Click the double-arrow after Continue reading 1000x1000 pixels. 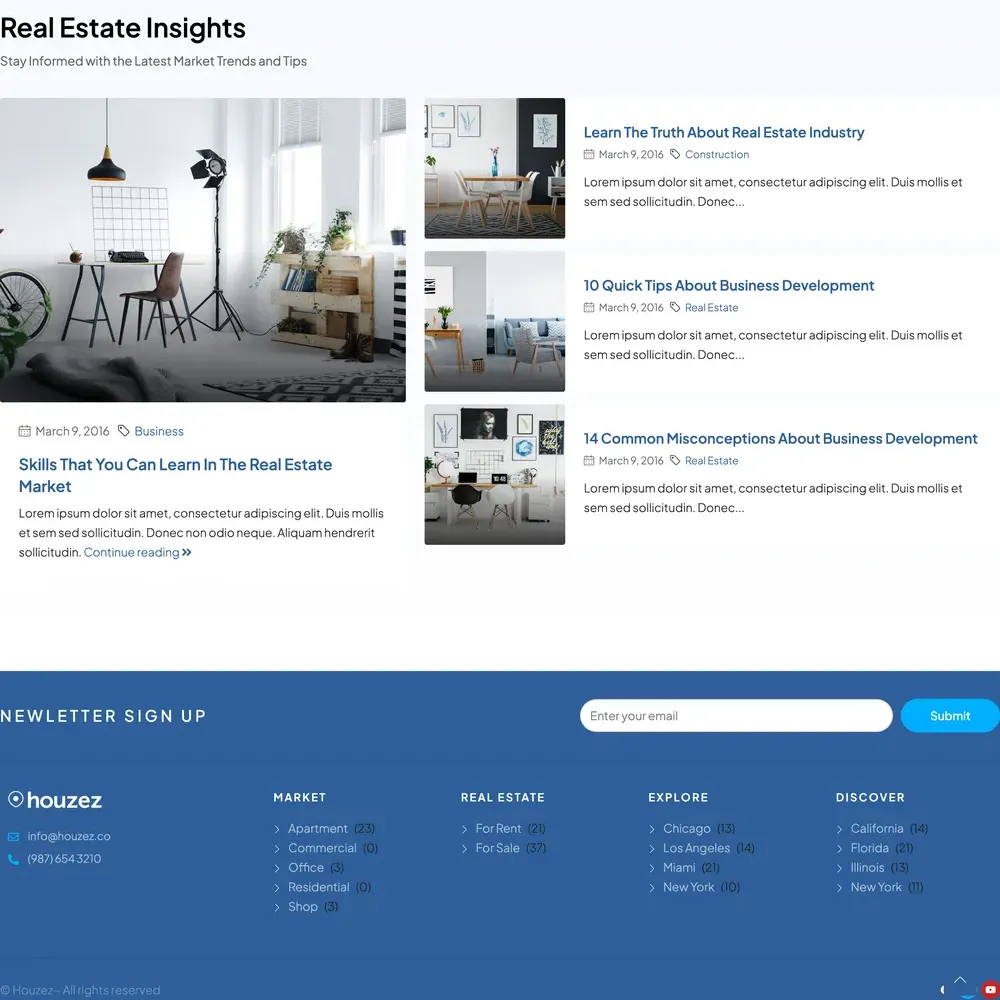[x=187, y=553]
